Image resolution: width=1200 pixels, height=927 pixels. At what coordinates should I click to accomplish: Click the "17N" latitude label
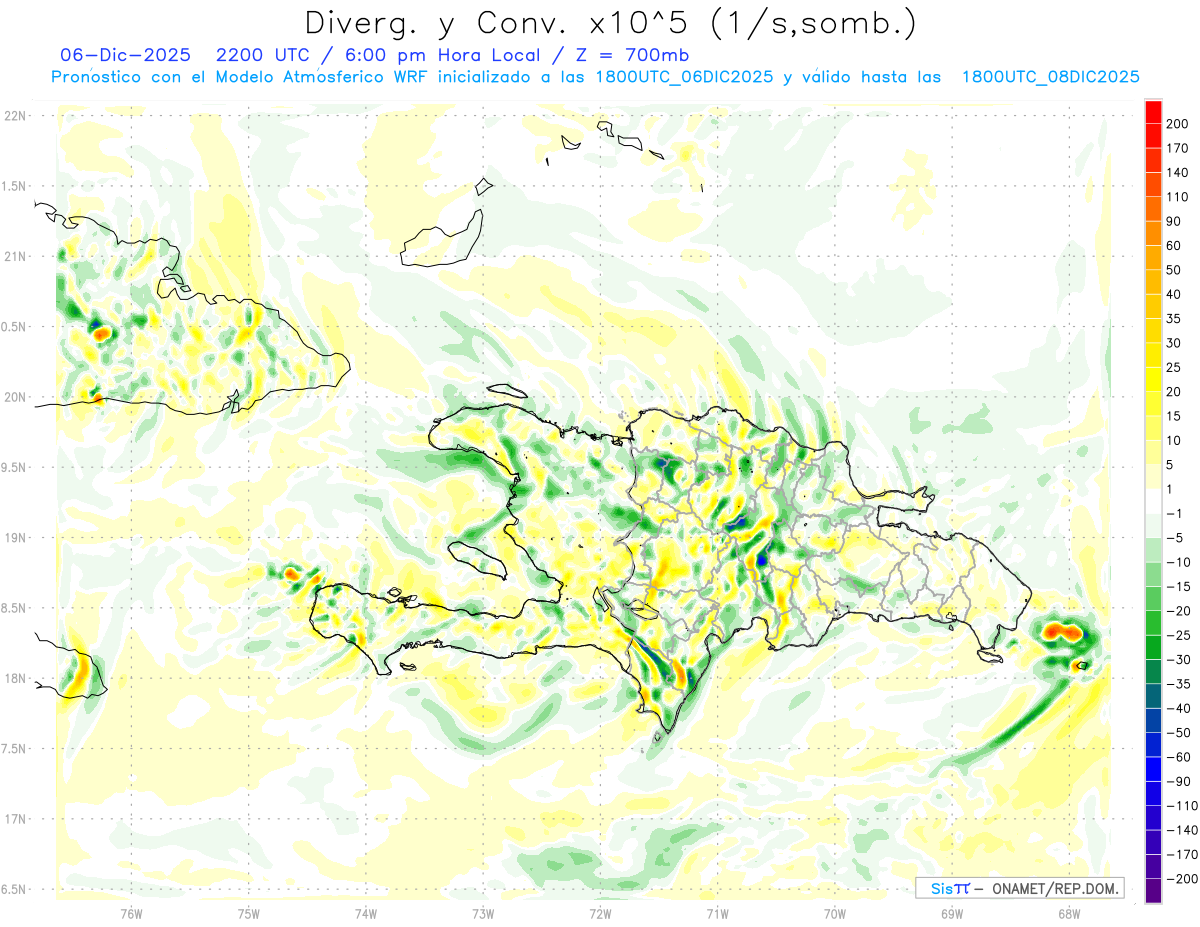tap(15, 819)
